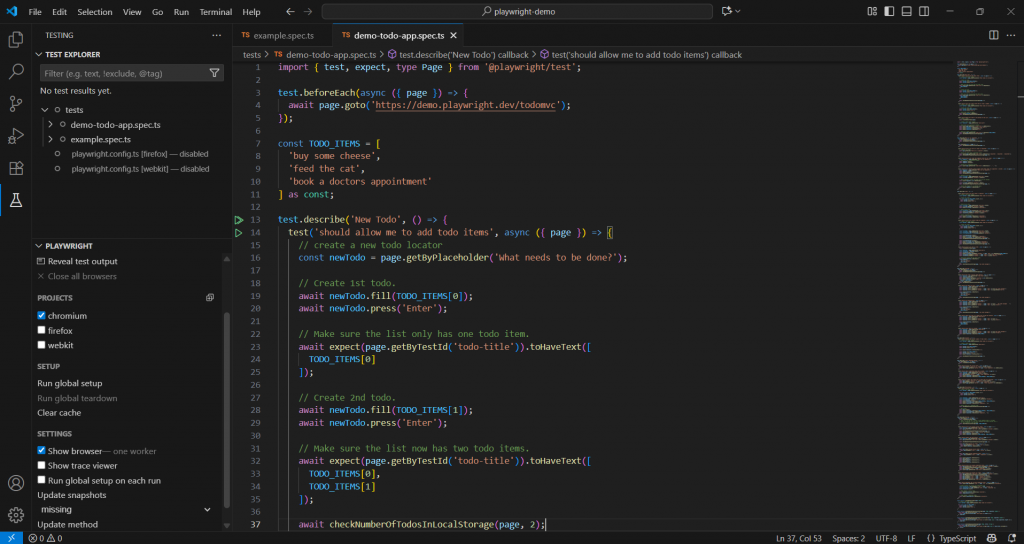Open the Explorer view in activity bar
1024x544 pixels.
pos(16,40)
